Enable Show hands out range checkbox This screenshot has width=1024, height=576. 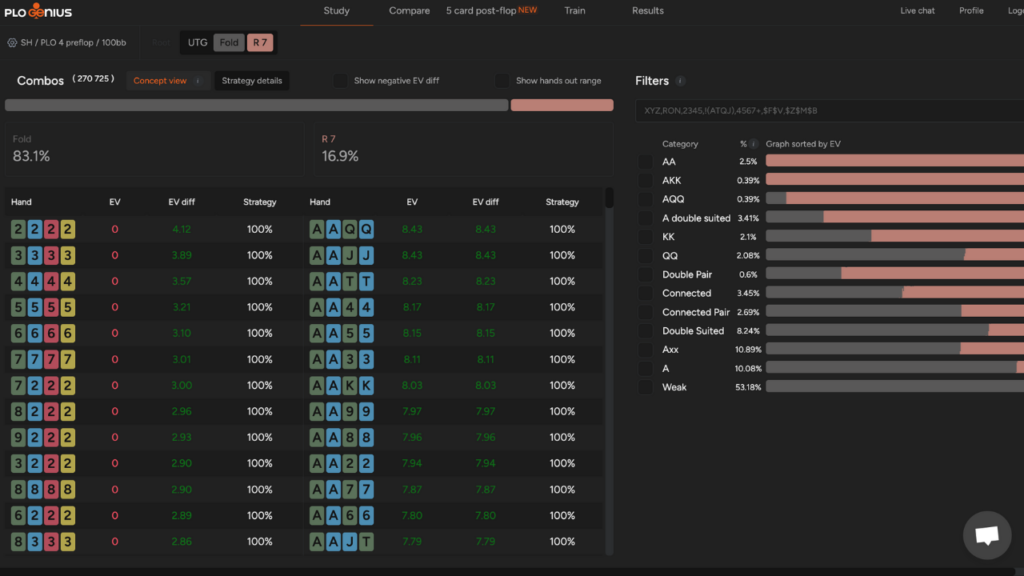pos(502,81)
